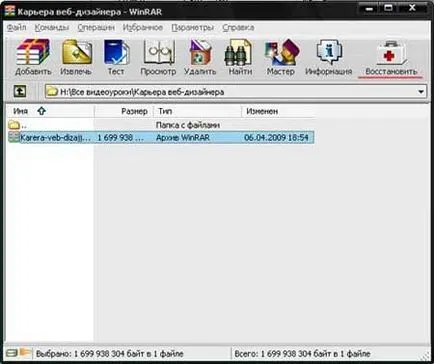Click the size '1 699 938' cell

(x=120, y=137)
